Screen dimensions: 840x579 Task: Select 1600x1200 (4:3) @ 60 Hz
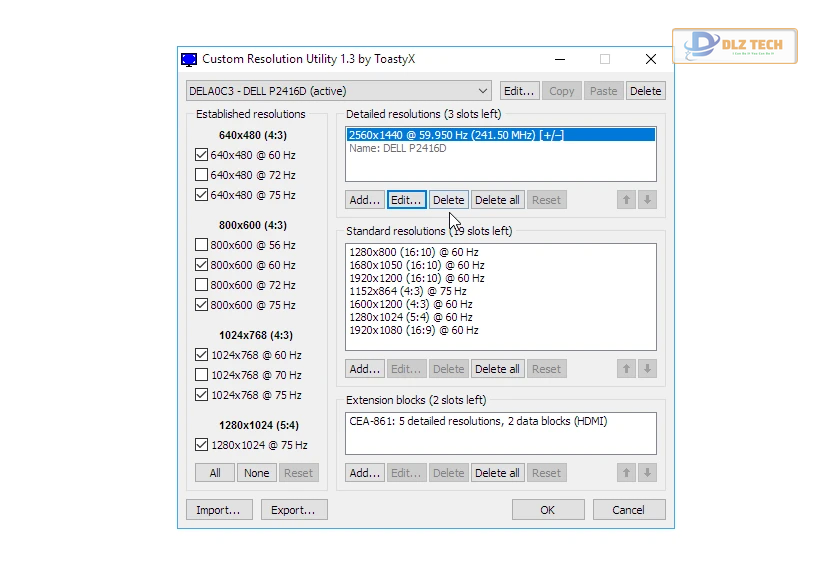point(501,304)
